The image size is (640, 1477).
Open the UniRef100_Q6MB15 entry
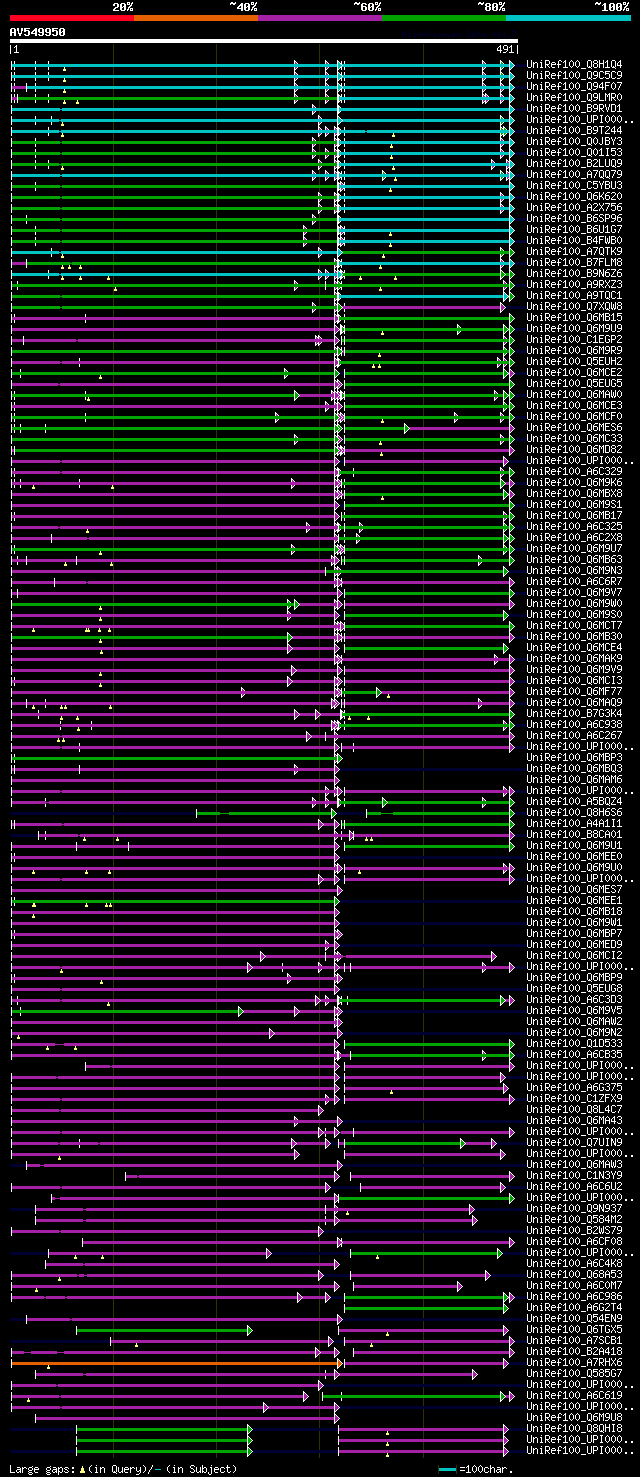[574, 317]
